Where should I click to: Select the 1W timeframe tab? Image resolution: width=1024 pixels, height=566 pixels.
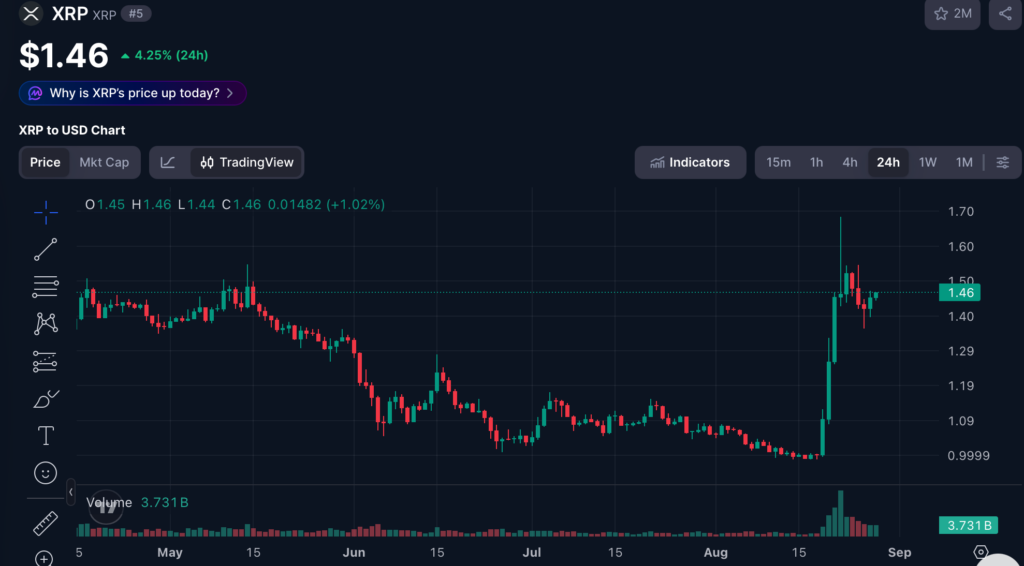pyautogui.click(x=927, y=163)
